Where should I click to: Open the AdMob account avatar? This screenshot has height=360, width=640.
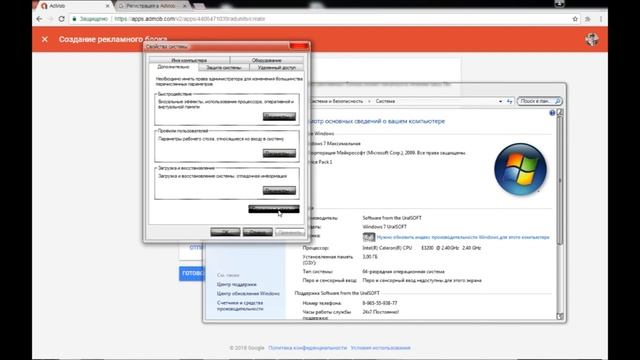tap(592, 39)
